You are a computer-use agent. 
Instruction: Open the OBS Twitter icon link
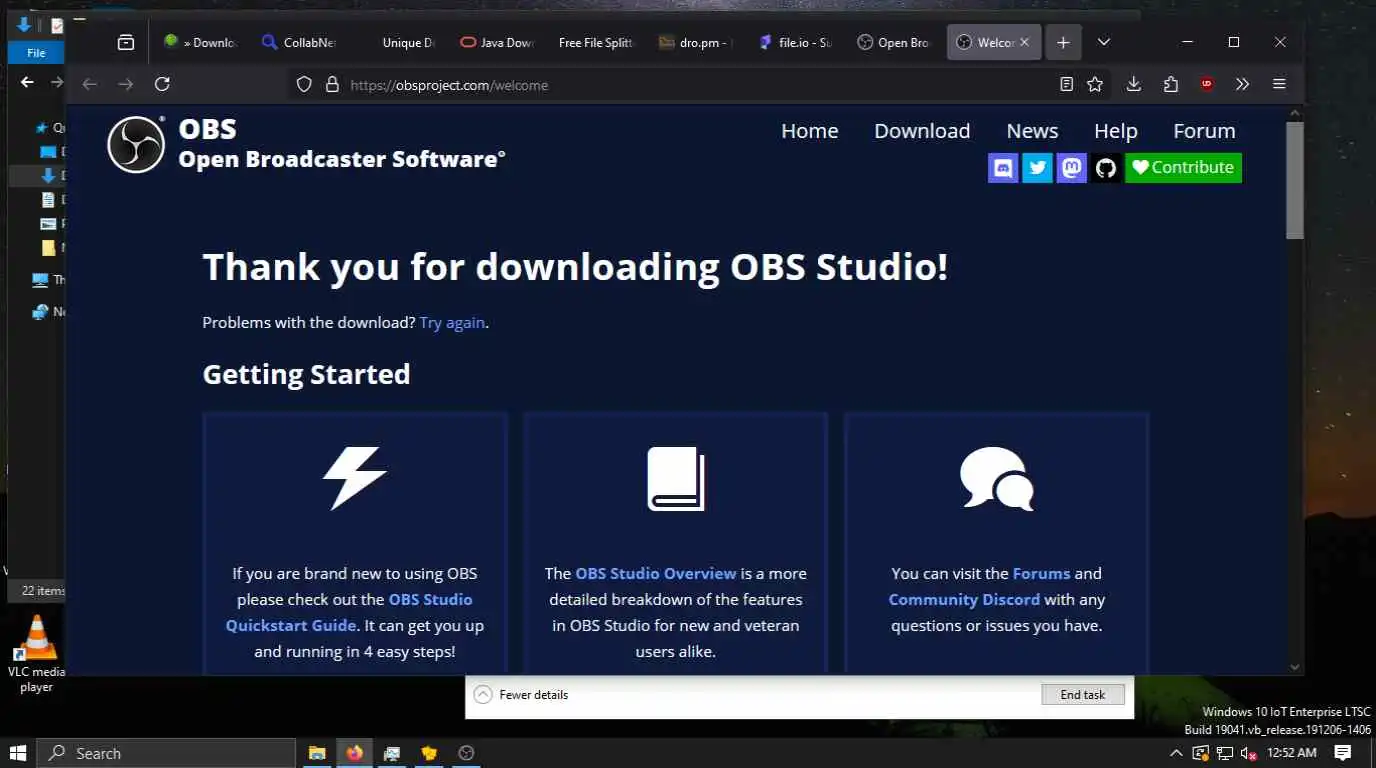(1037, 168)
